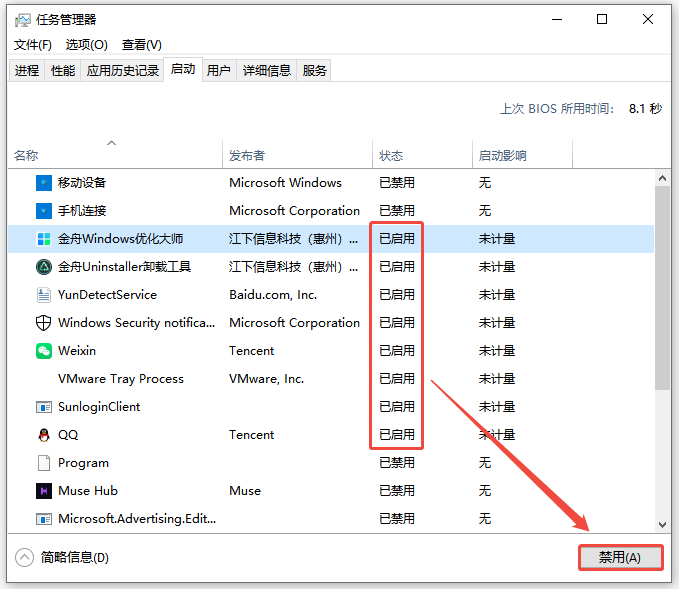679x589 pixels.
Task: Click the Muse Hub purple icon
Action: 43,491
